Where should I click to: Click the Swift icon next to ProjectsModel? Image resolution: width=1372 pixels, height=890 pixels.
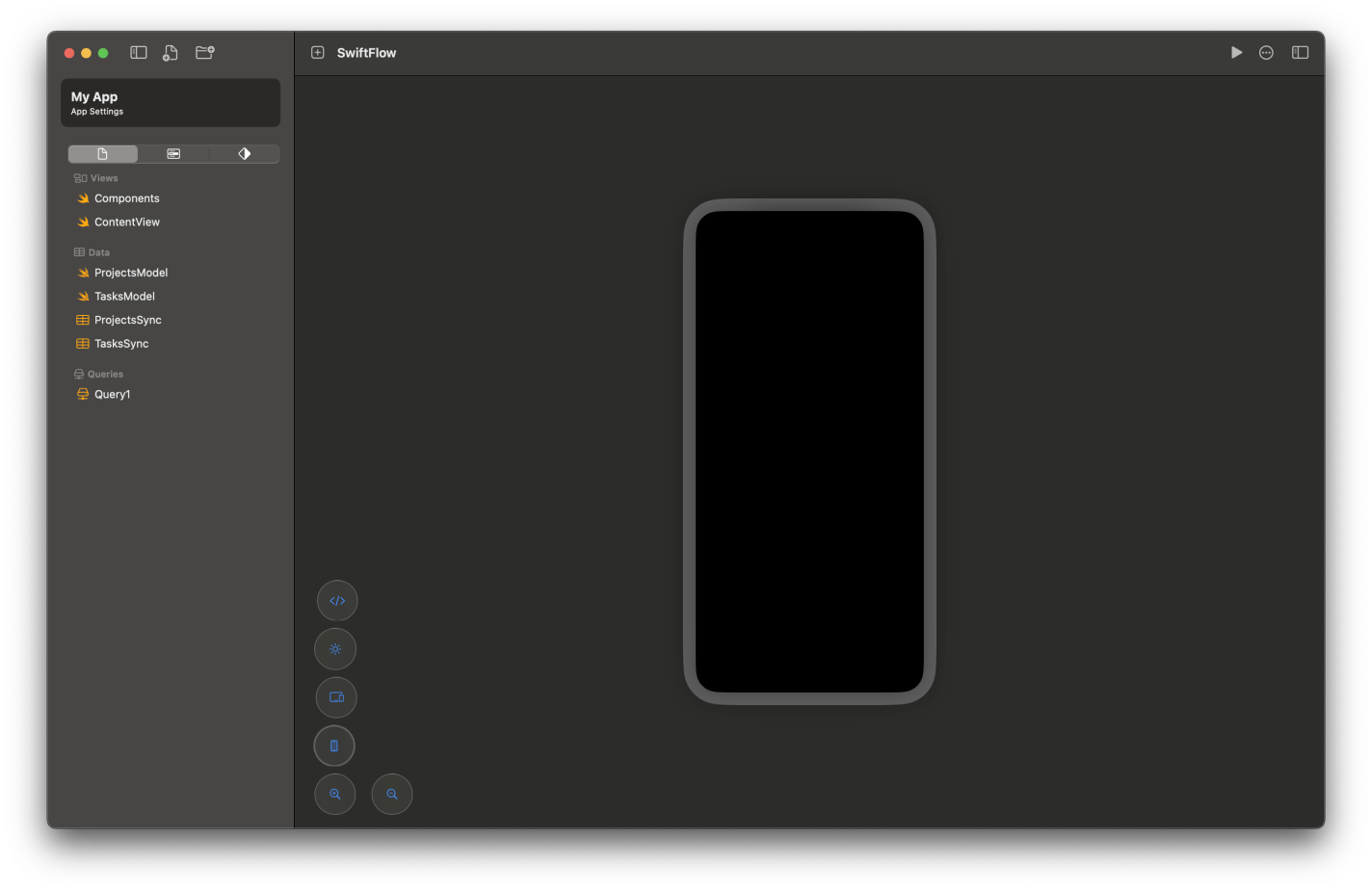coord(83,274)
